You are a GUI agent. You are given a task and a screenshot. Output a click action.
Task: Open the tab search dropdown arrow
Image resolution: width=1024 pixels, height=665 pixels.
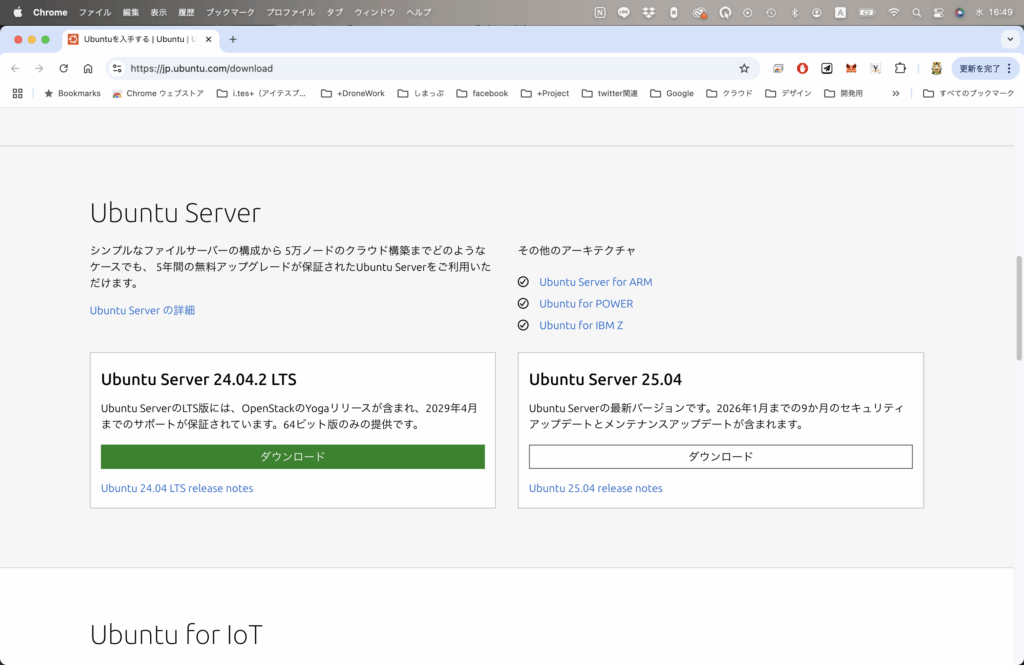pyautogui.click(x=1010, y=39)
